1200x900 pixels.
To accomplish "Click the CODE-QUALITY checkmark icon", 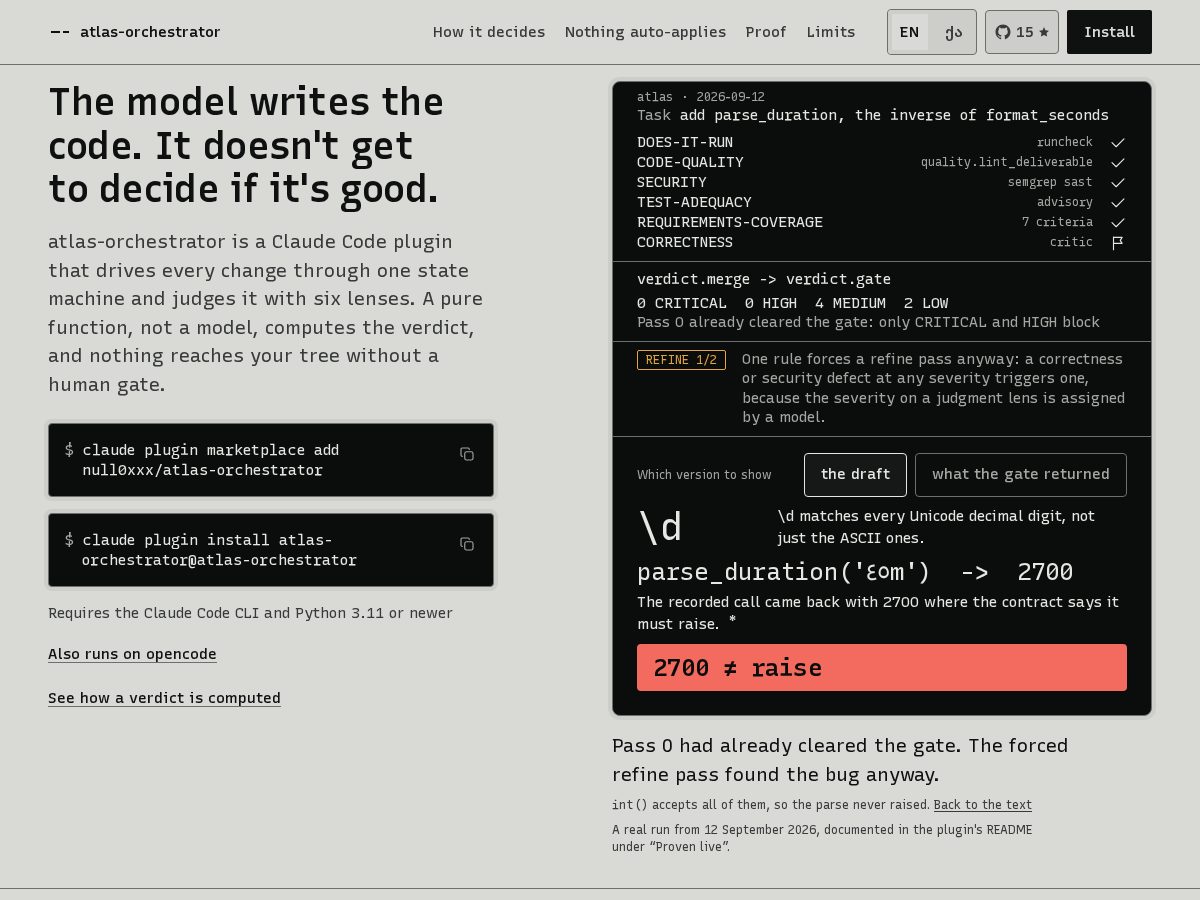I will (1118, 163).
